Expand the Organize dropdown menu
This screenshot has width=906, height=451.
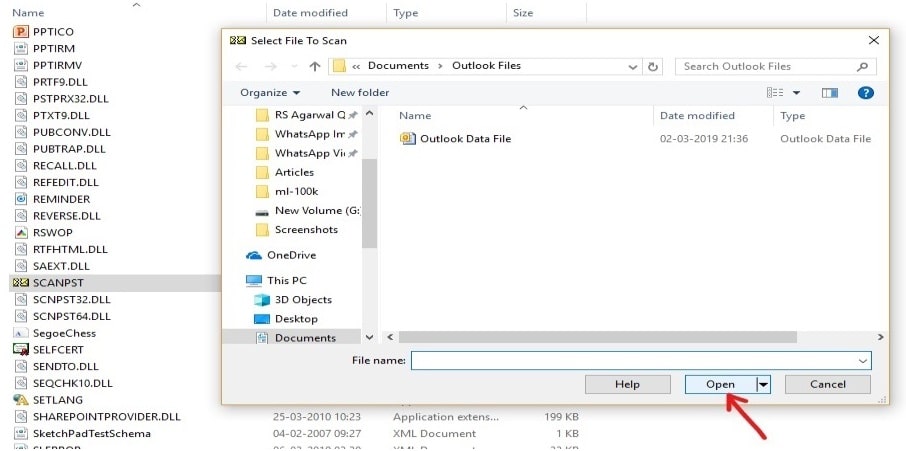pos(270,93)
